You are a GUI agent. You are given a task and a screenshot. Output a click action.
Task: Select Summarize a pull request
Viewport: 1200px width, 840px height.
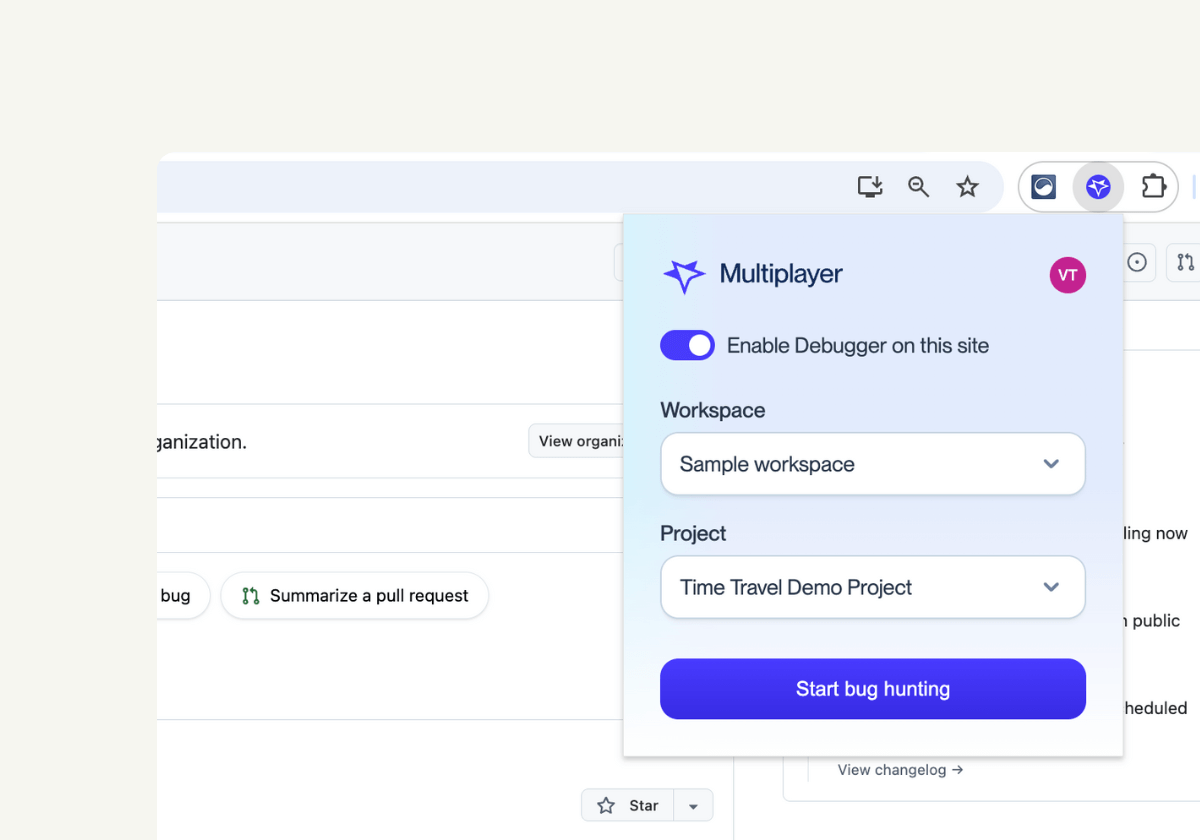(354, 595)
